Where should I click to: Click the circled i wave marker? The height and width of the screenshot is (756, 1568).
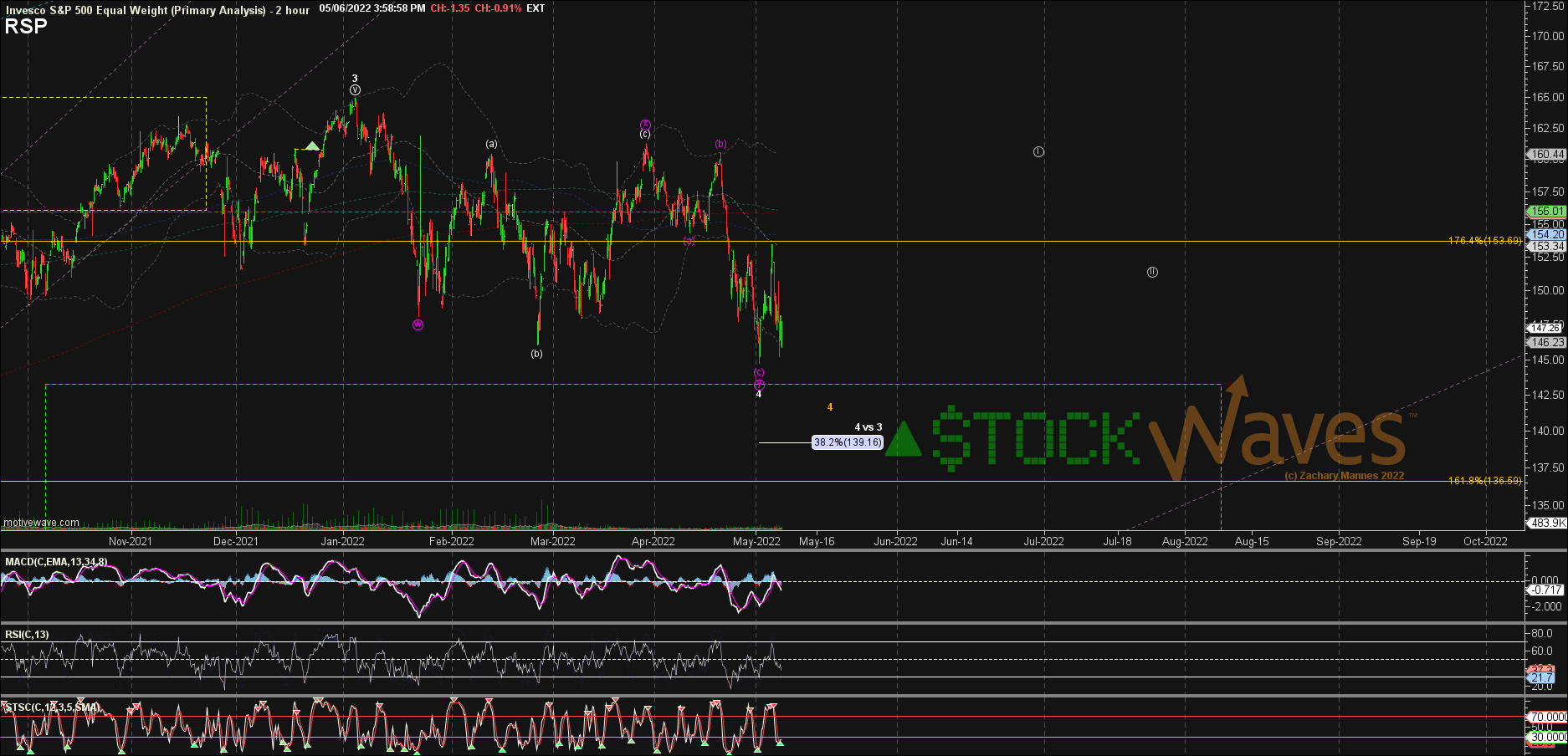(x=1038, y=152)
